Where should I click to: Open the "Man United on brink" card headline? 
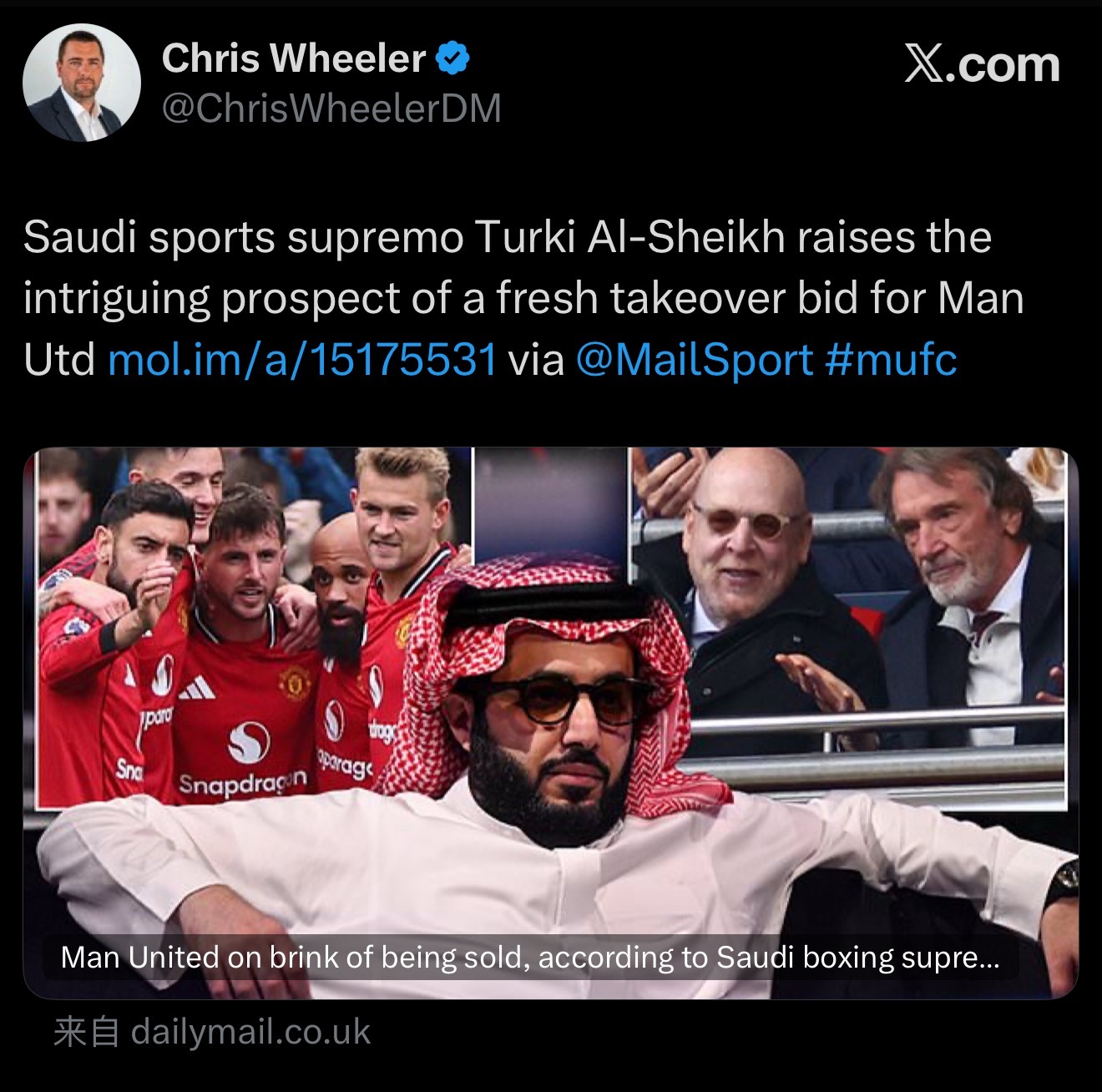[x=530, y=958]
